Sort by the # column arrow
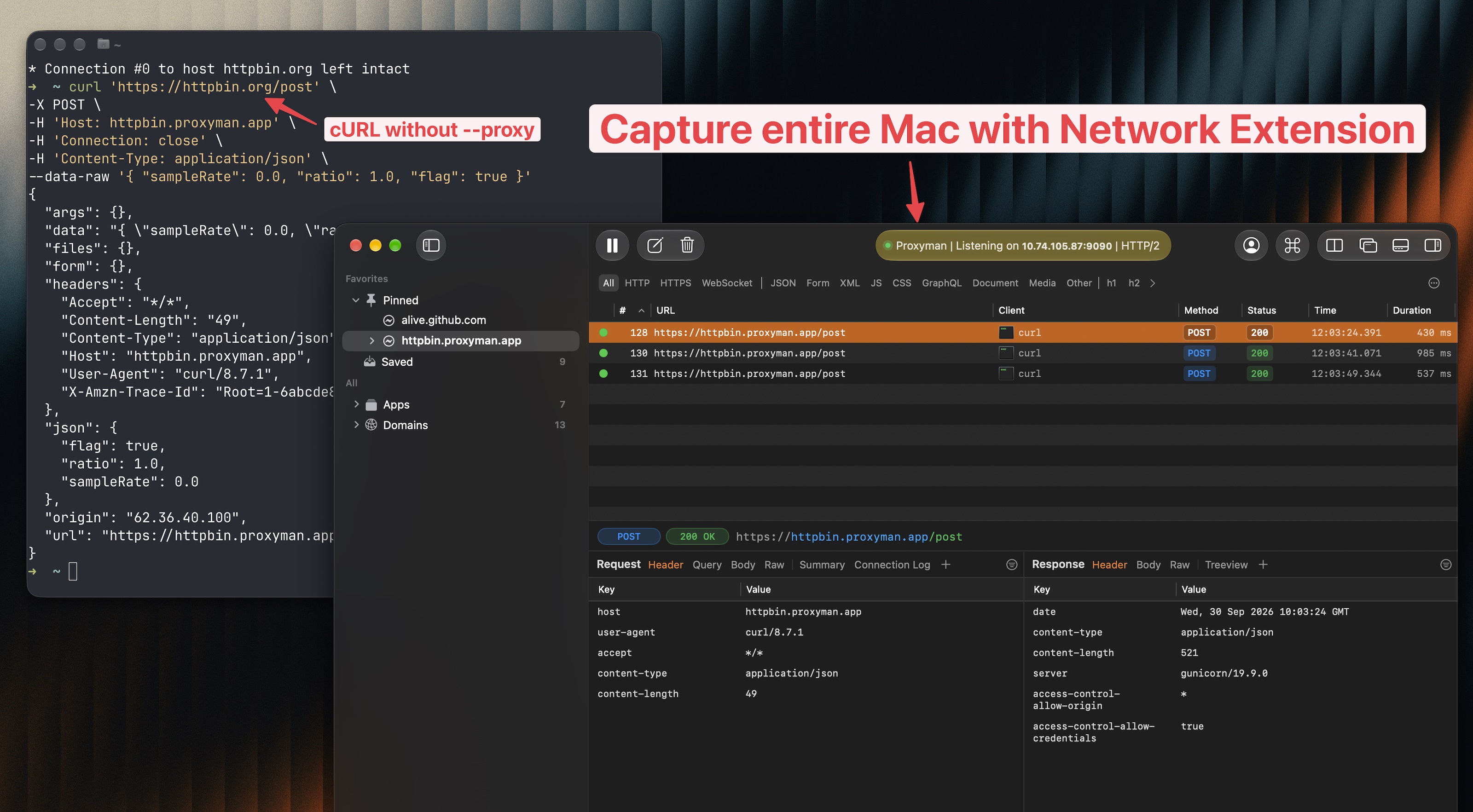Viewport: 1473px width, 812px height. pyautogui.click(x=642, y=310)
